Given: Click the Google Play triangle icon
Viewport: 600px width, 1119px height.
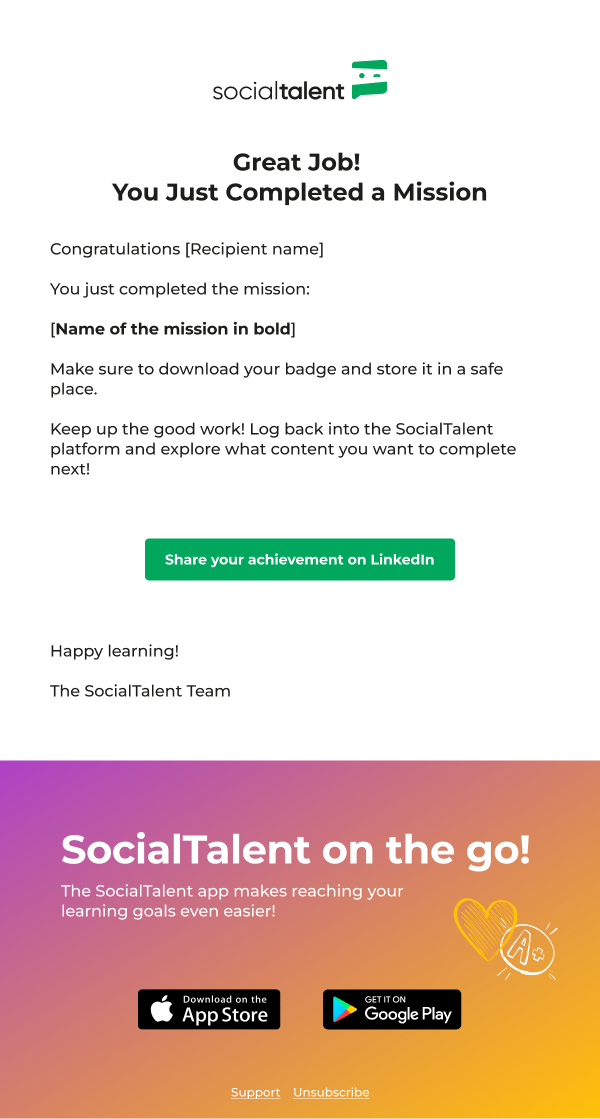Looking at the screenshot, I should click(345, 1010).
